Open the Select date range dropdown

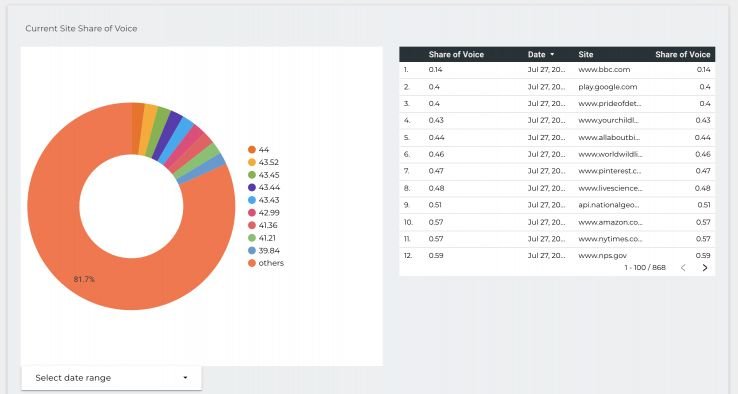(112, 378)
